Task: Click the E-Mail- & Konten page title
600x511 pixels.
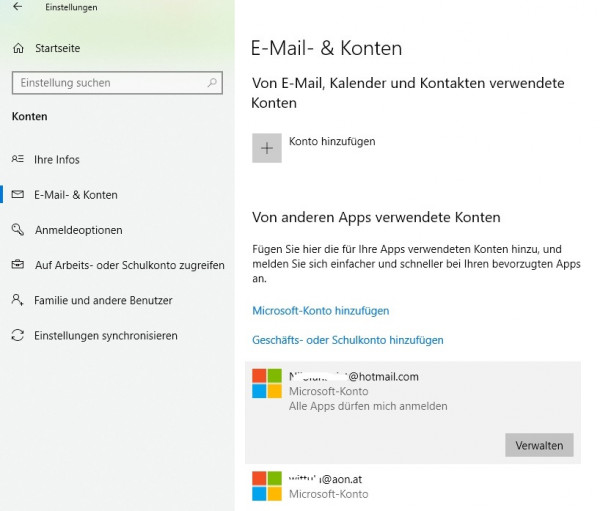Action: (x=326, y=49)
